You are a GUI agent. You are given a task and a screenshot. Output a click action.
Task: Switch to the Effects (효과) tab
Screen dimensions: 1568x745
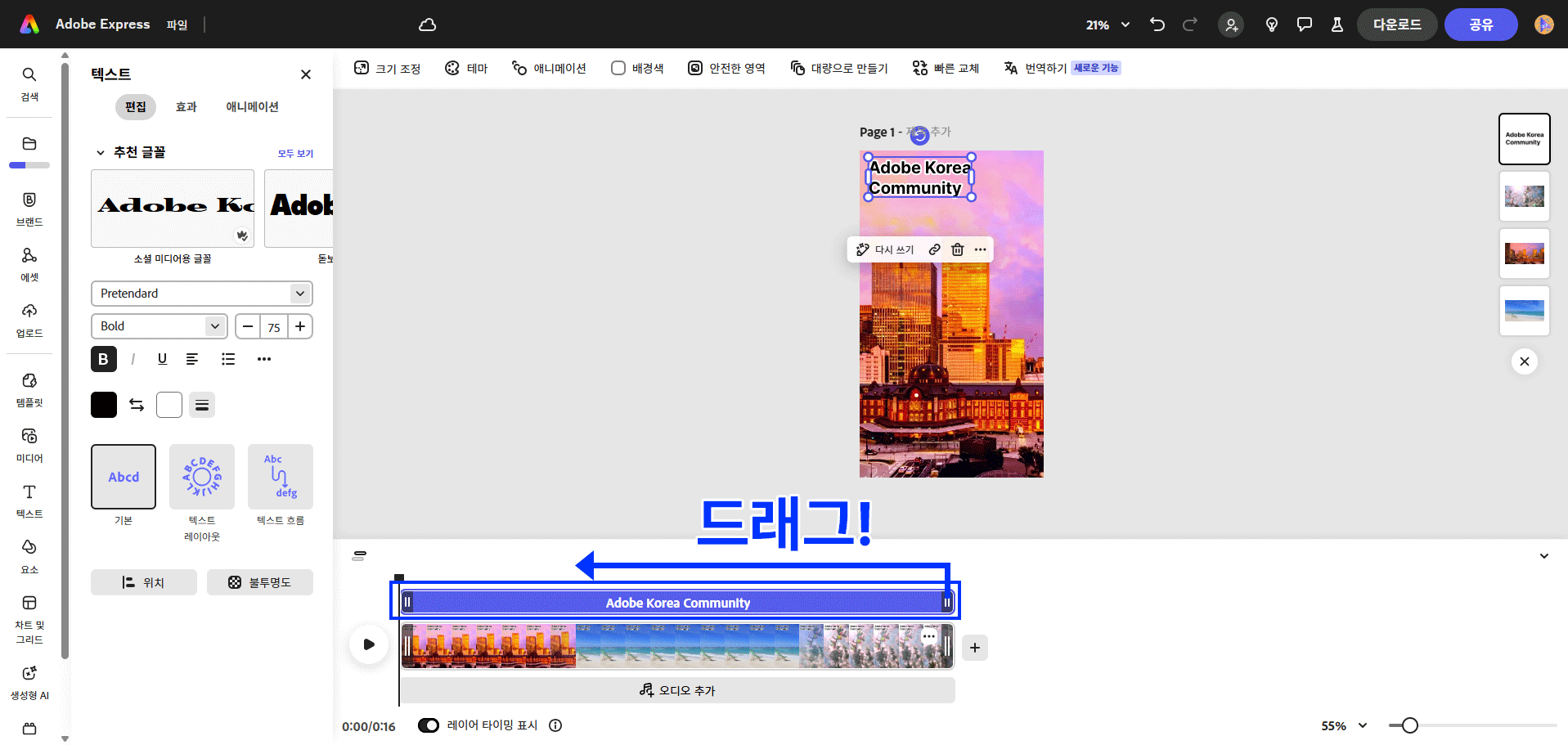click(x=186, y=106)
